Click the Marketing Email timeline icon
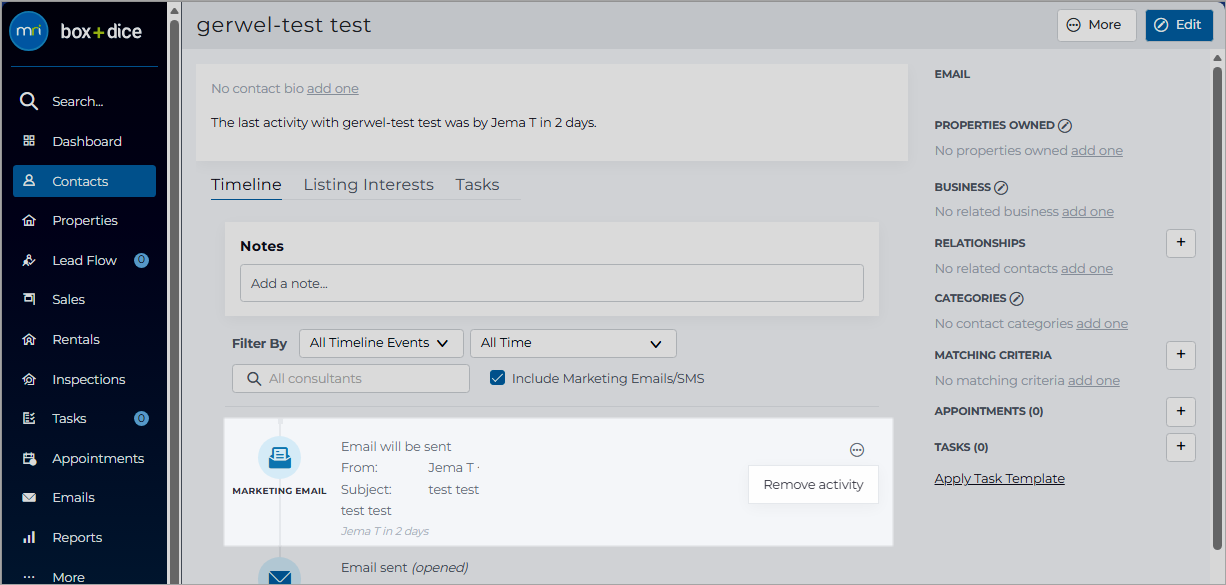The image size is (1226, 585). [279, 458]
